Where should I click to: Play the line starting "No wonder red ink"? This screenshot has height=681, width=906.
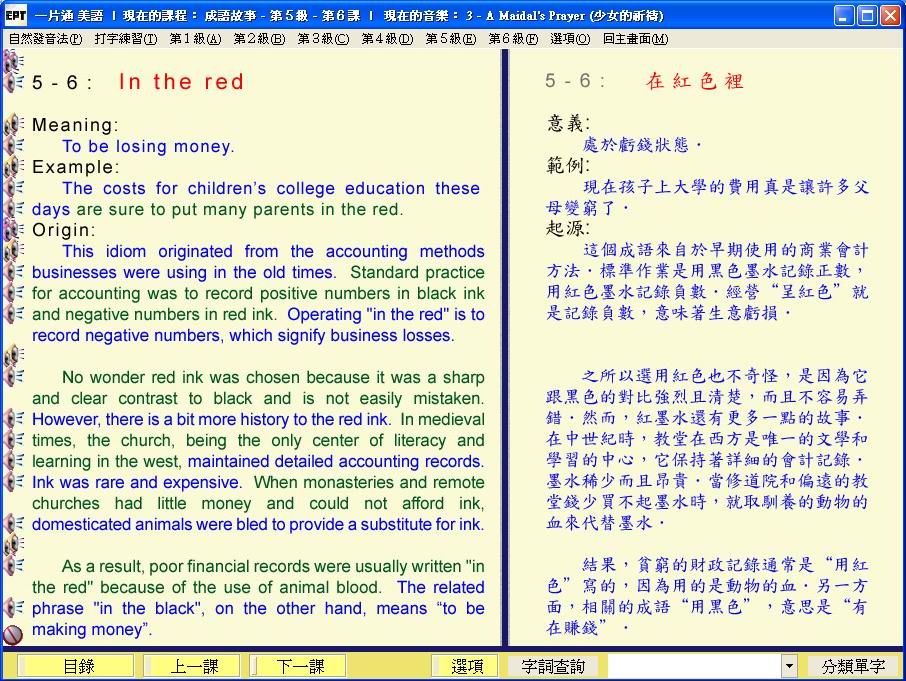coord(14,377)
